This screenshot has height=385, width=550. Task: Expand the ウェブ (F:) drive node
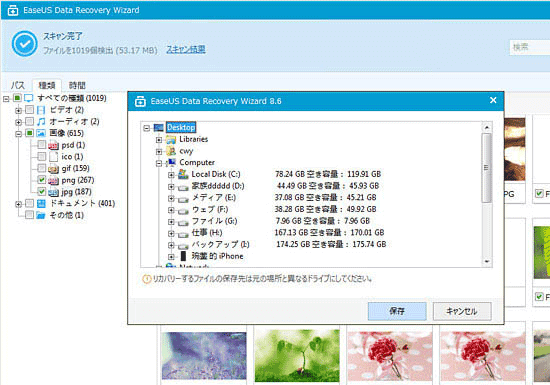171,210
